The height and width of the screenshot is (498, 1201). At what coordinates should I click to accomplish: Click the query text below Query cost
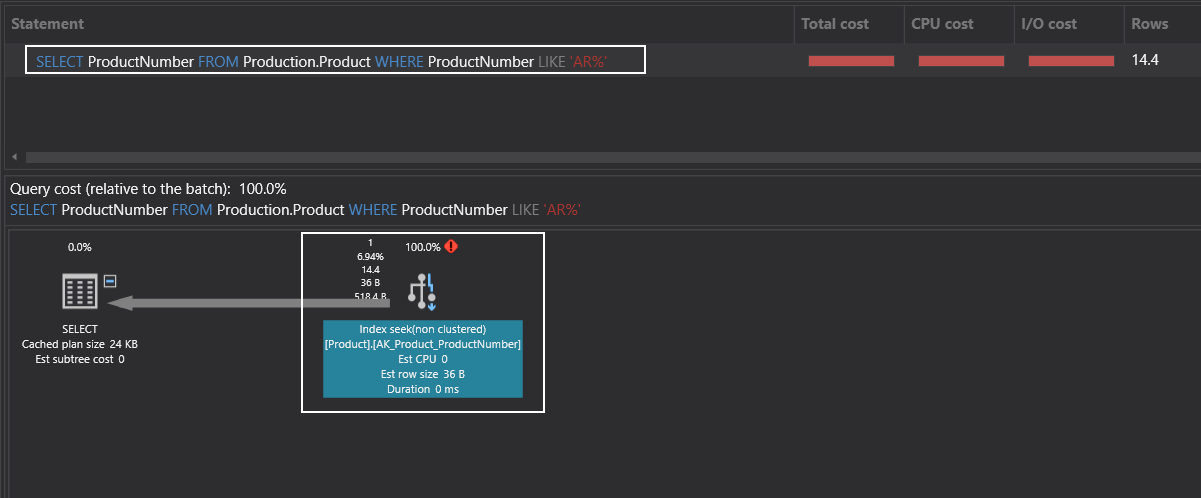(x=295, y=210)
